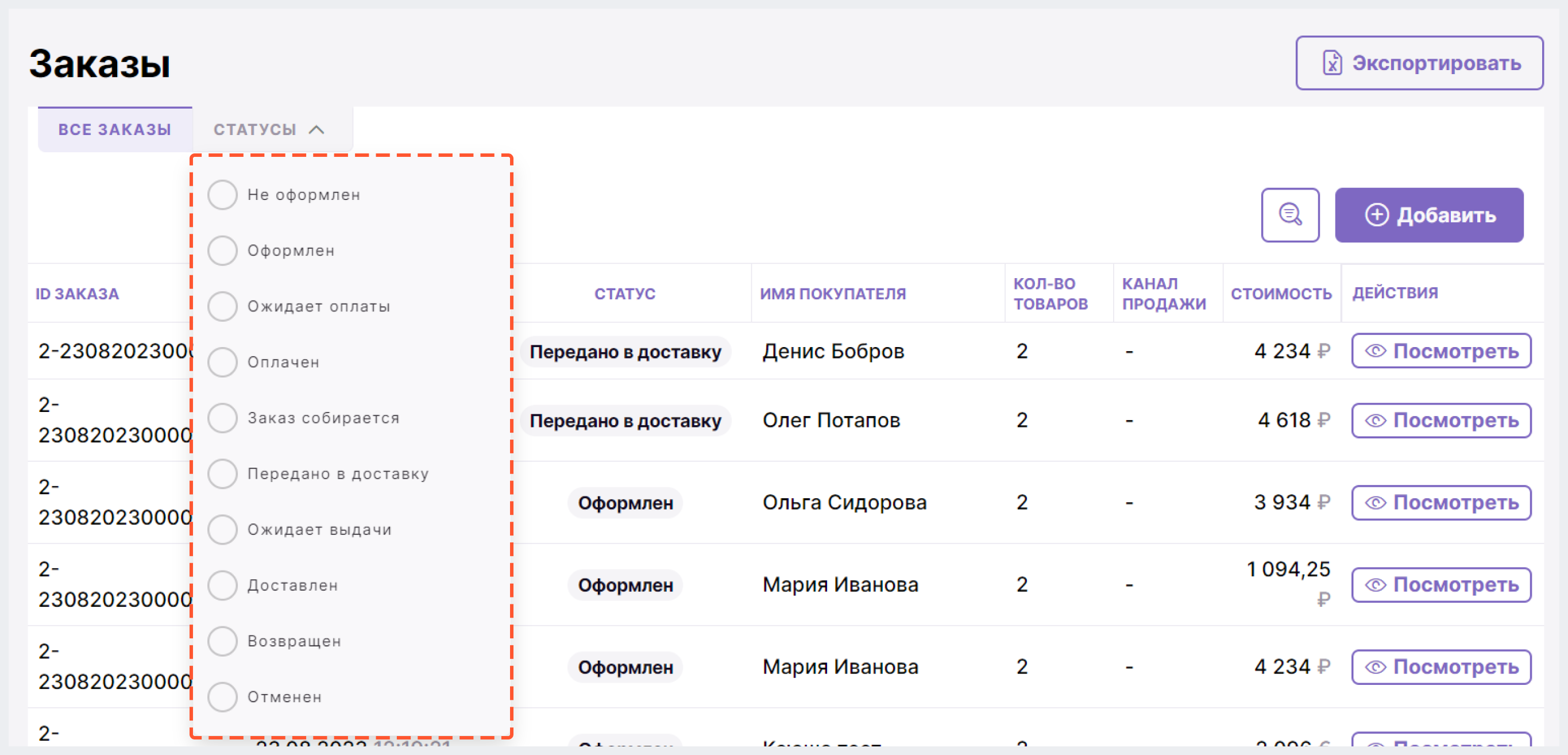The image size is (1568, 755).
Task: Click Оформлен status badge for Ольга Сидорова
Action: tap(625, 503)
